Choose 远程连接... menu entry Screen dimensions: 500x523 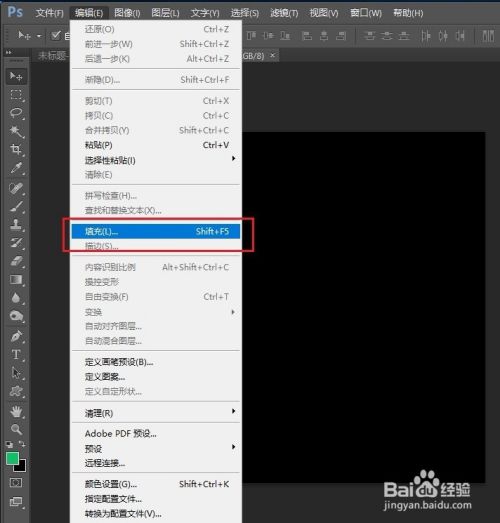(x=156, y=463)
